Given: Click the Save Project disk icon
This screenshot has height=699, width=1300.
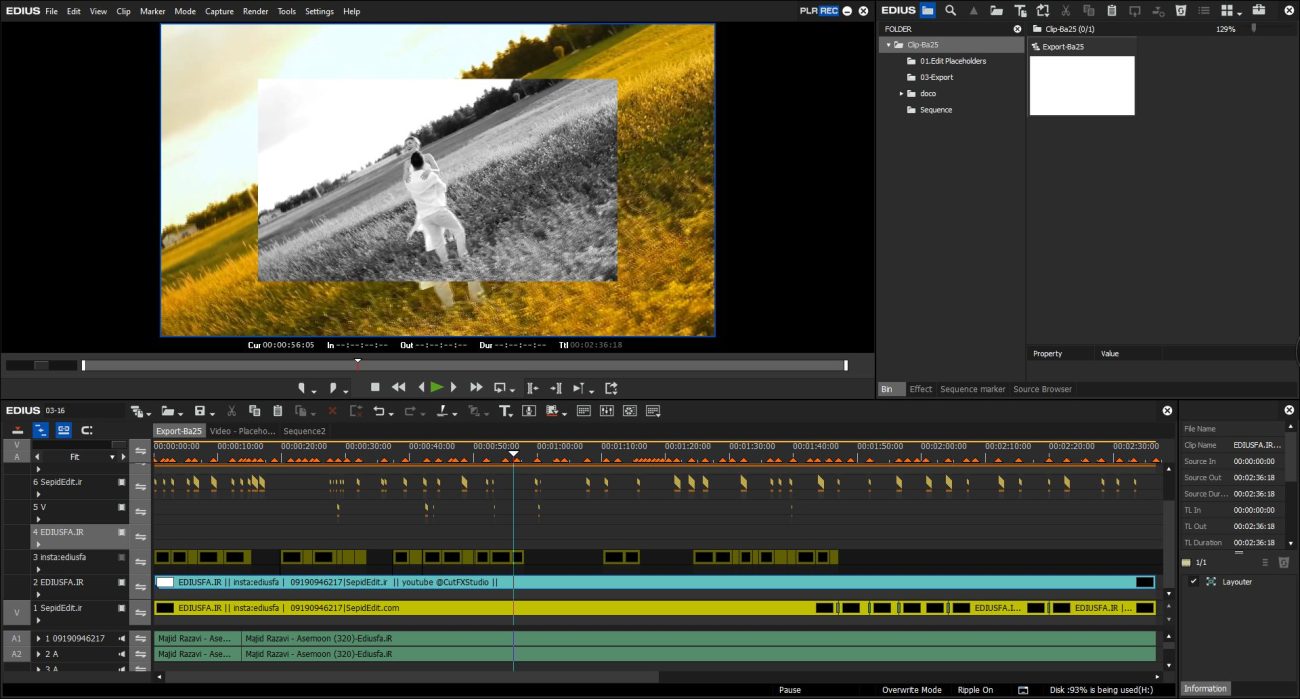Looking at the screenshot, I should [200, 411].
